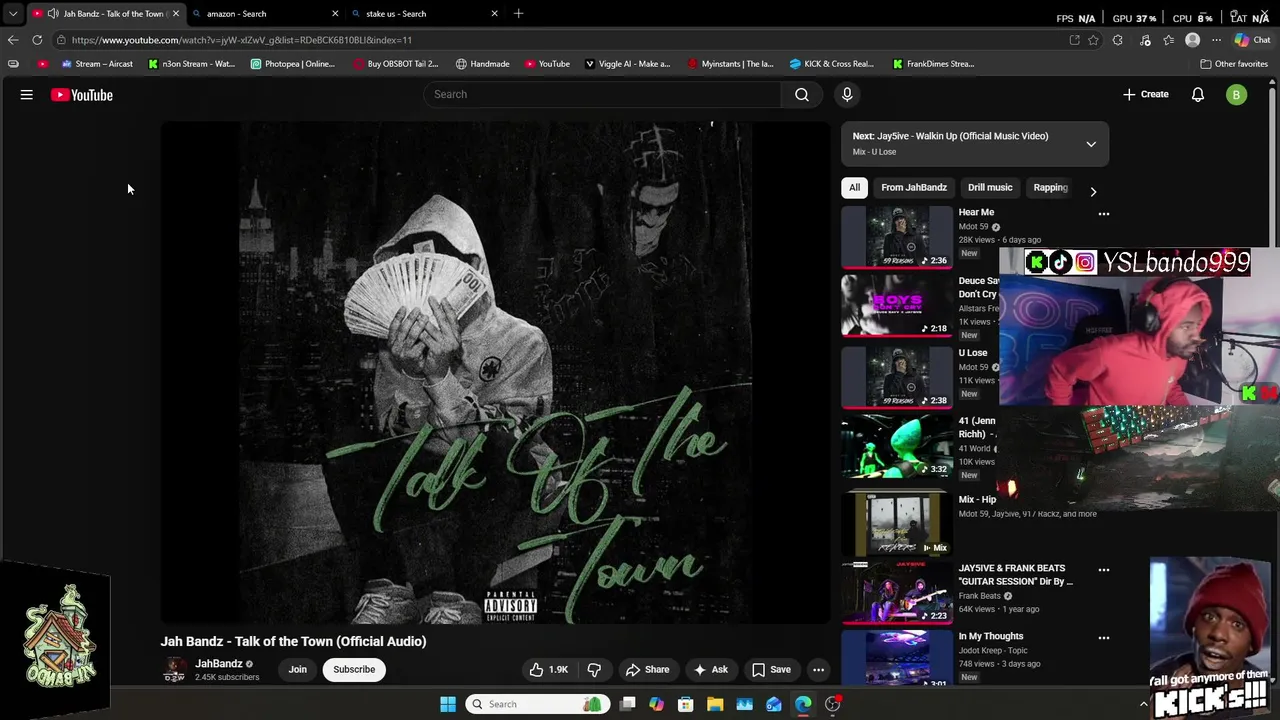Like the video with 1.9K thumbs up

548,670
